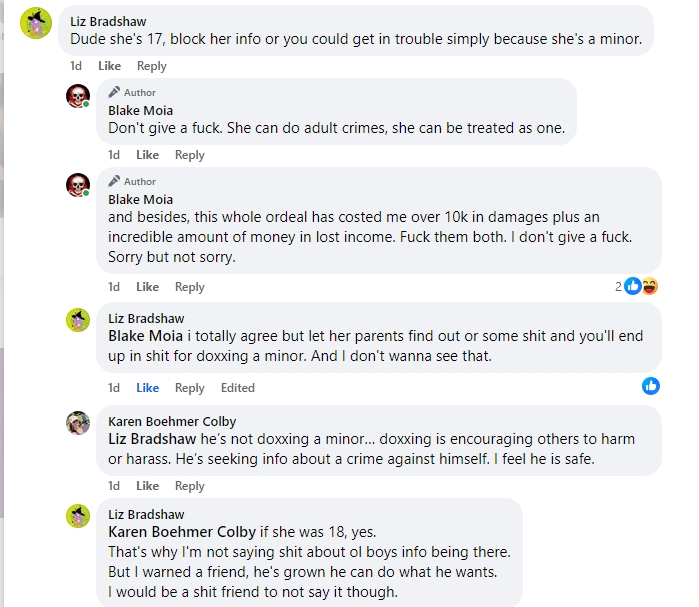This screenshot has width=699, height=607.
Task: Click the 1d timestamp on top comment
Action: pos(76,66)
